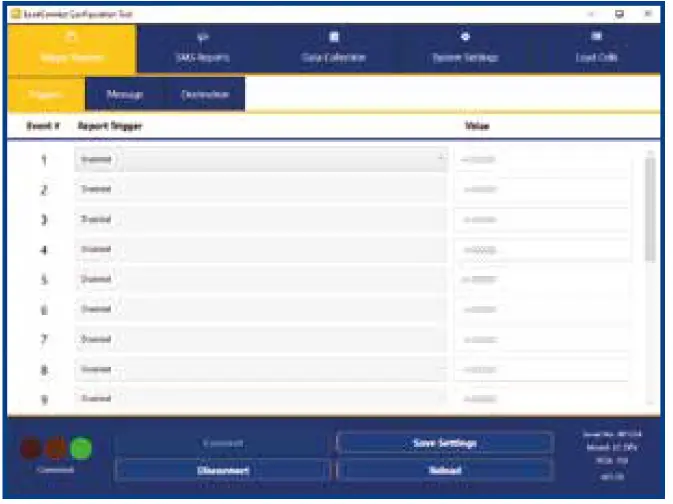This screenshot has width=673, height=504.
Task: Open the Report Trigger dropdown for event 9
Action: click(x=261, y=398)
